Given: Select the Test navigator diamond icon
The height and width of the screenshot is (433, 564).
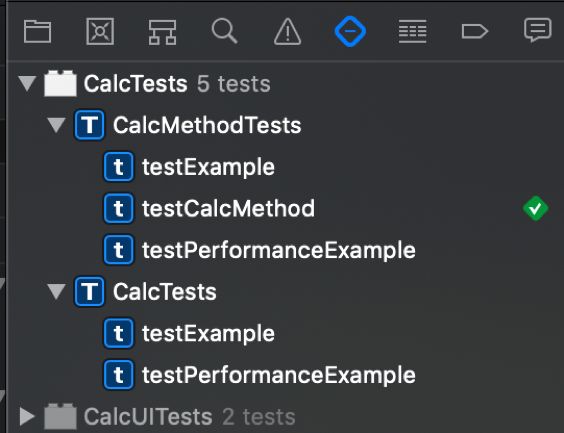Looking at the screenshot, I should 350,32.
